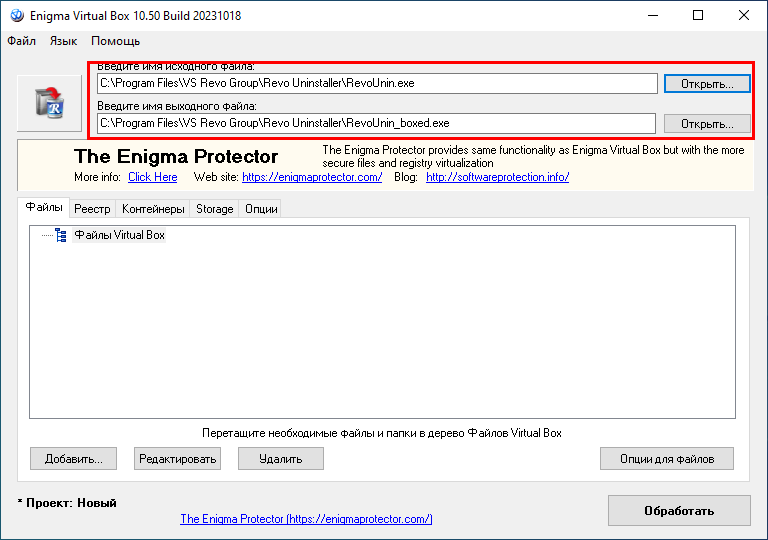
Task: Focus the source file name input field
Action: 377,83
